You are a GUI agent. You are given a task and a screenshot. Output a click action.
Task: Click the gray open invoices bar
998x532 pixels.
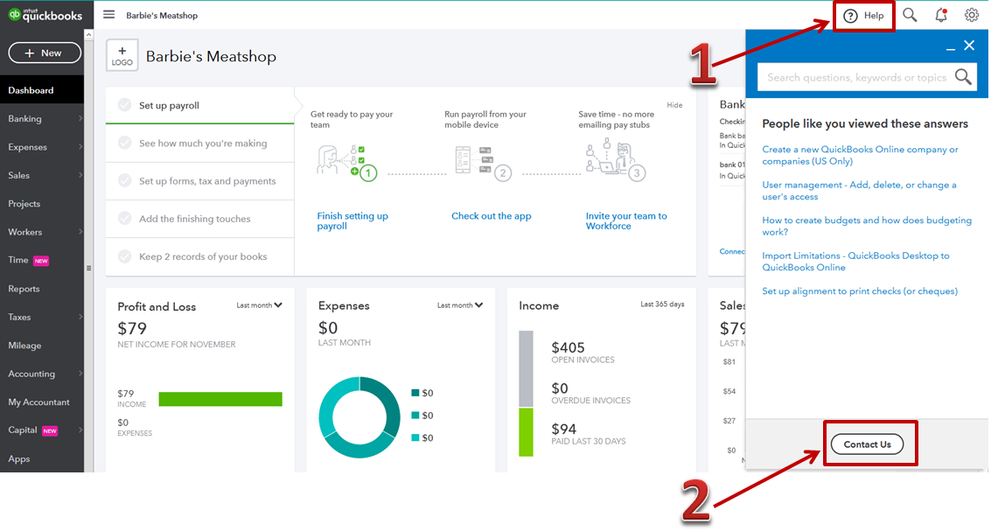tap(526, 369)
